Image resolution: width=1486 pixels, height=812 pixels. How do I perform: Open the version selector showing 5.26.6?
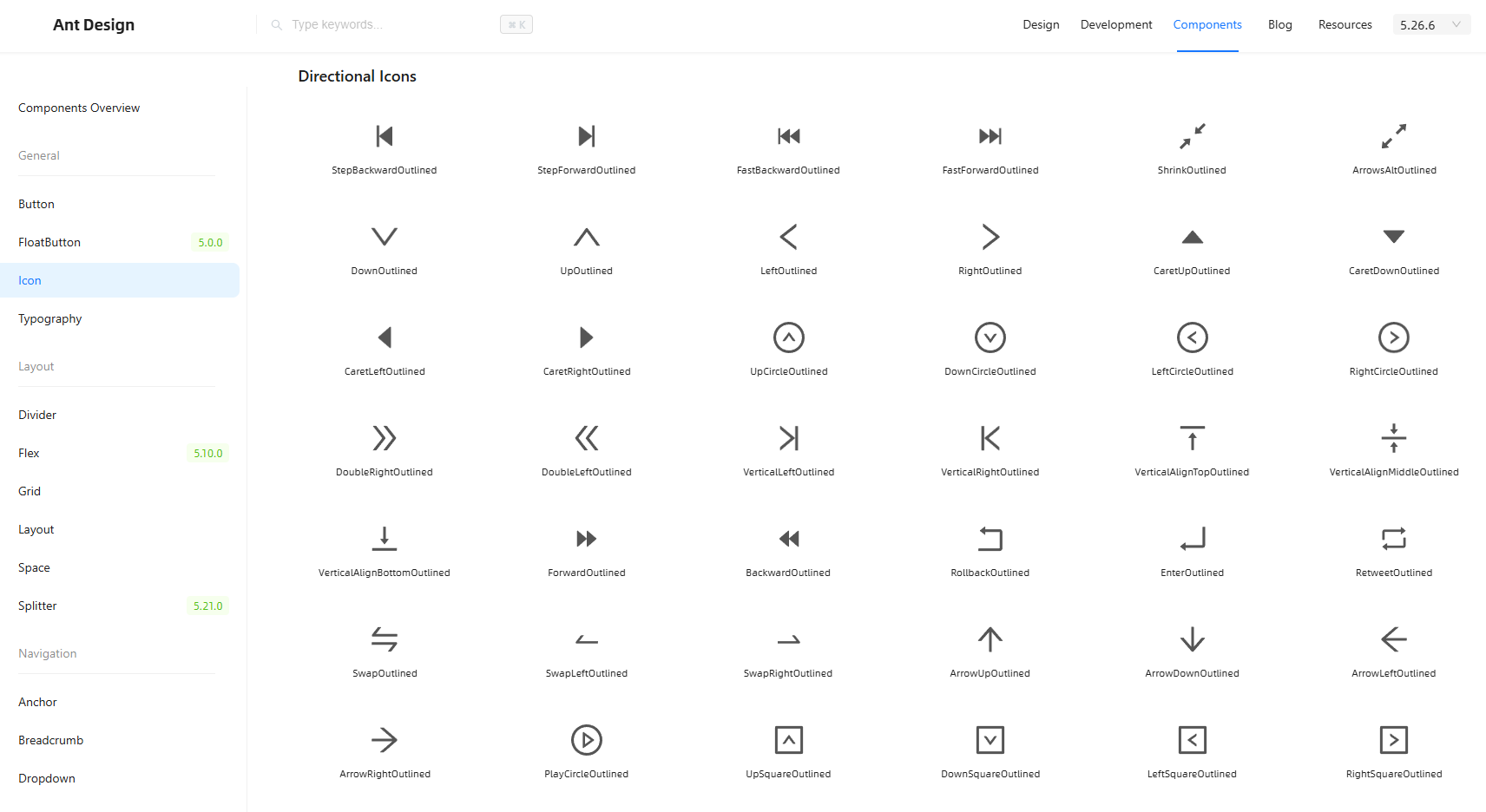click(1431, 24)
